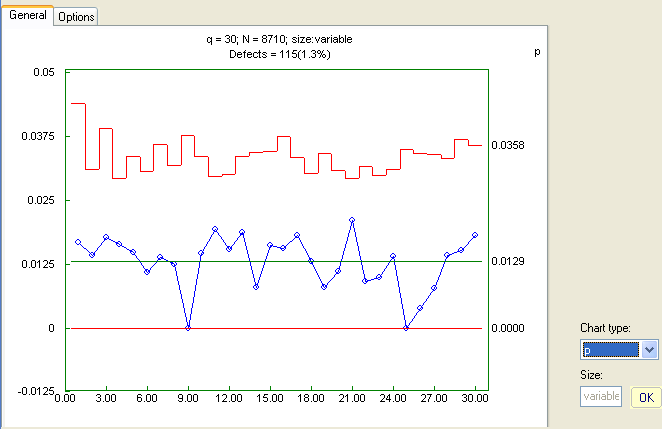This screenshot has height=429, width=662.
Task: Click the 15.00 x-axis tick label
Action: (x=269, y=399)
